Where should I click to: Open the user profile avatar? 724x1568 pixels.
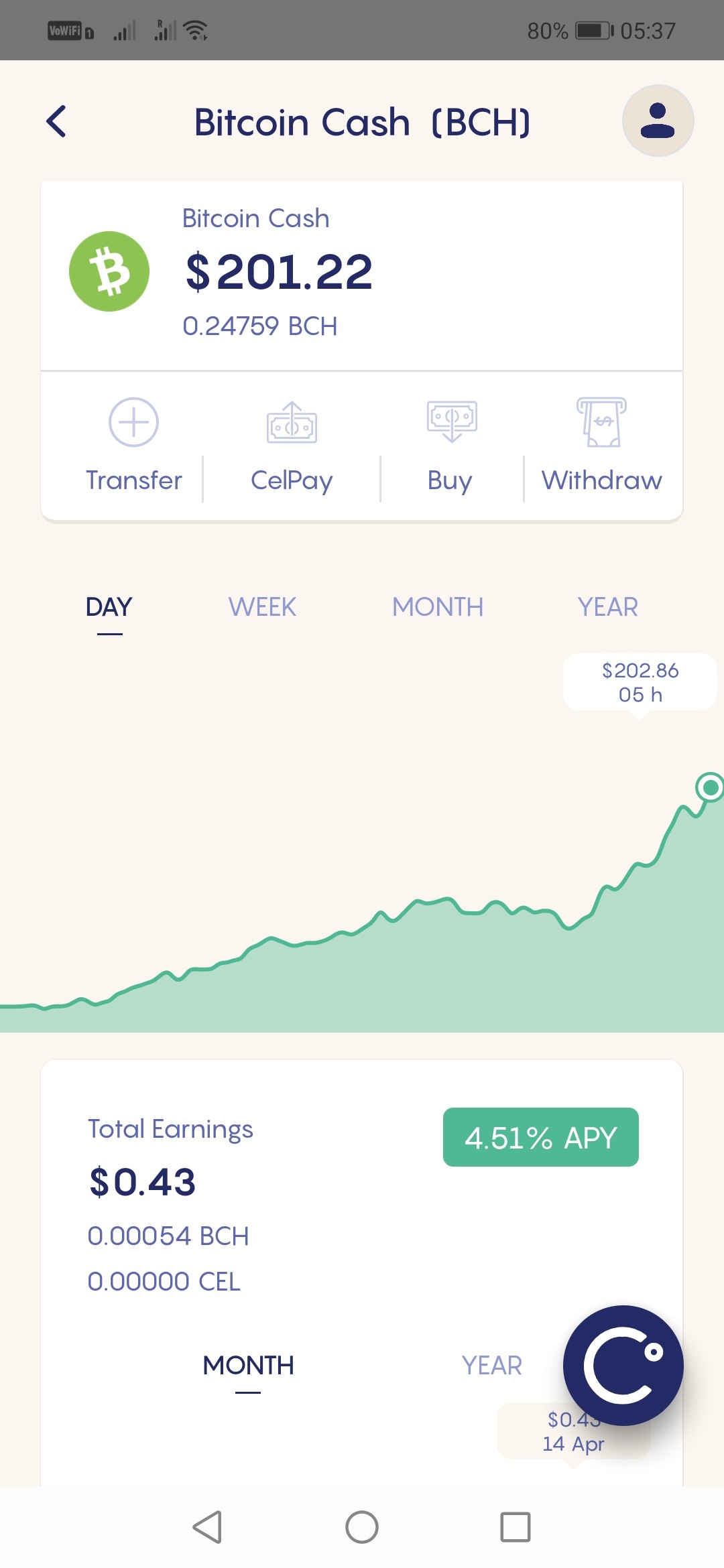coord(658,121)
